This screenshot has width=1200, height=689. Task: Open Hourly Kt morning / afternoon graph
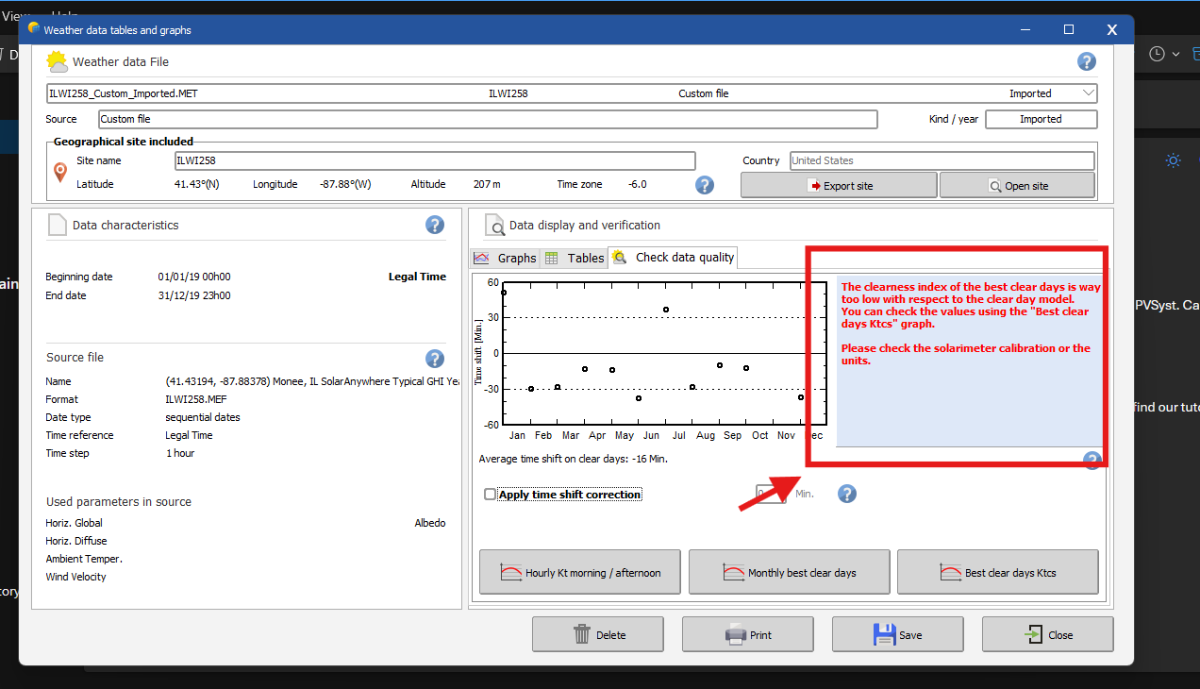click(x=580, y=573)
